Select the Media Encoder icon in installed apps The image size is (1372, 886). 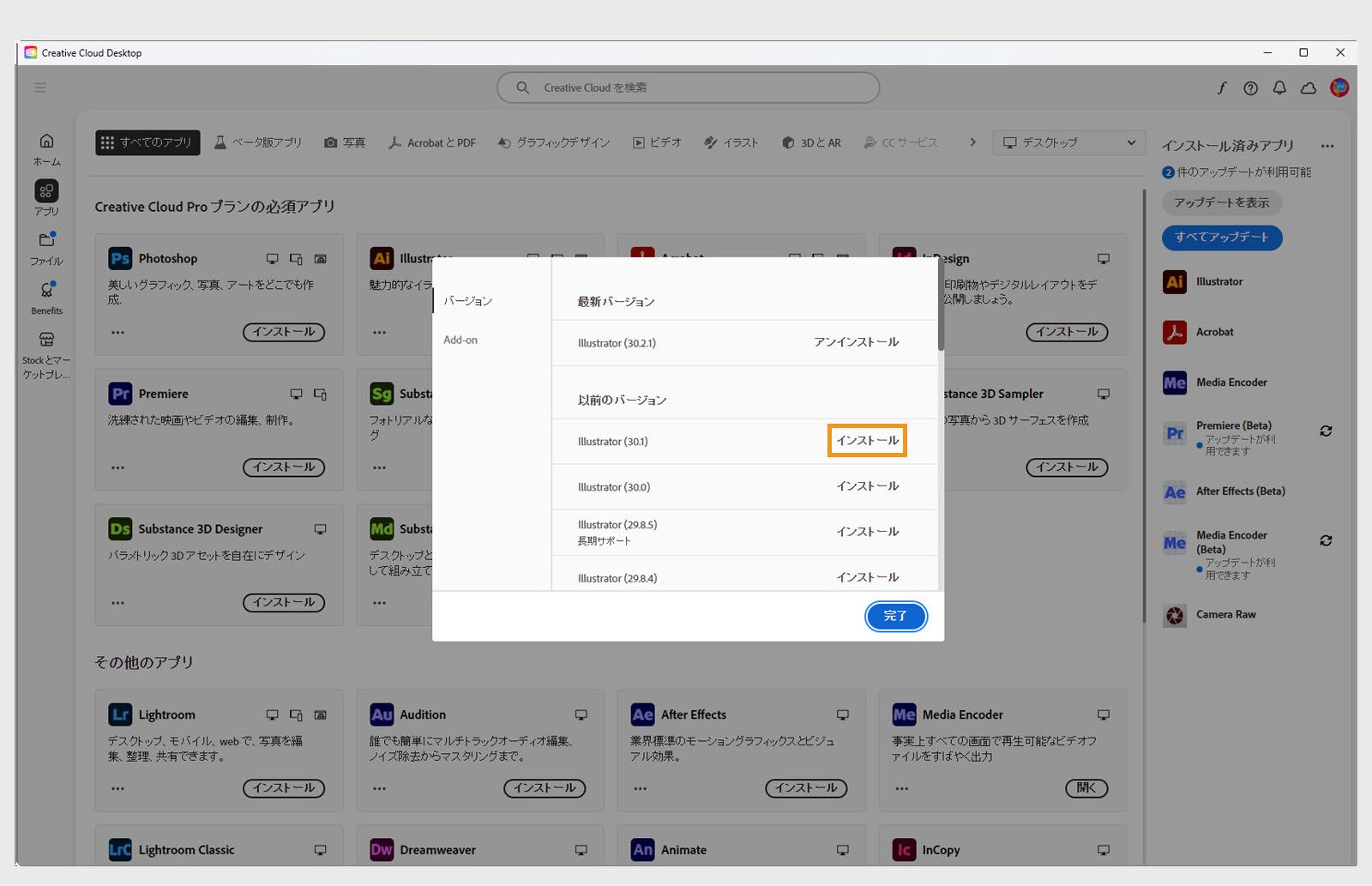[1173, 383]
